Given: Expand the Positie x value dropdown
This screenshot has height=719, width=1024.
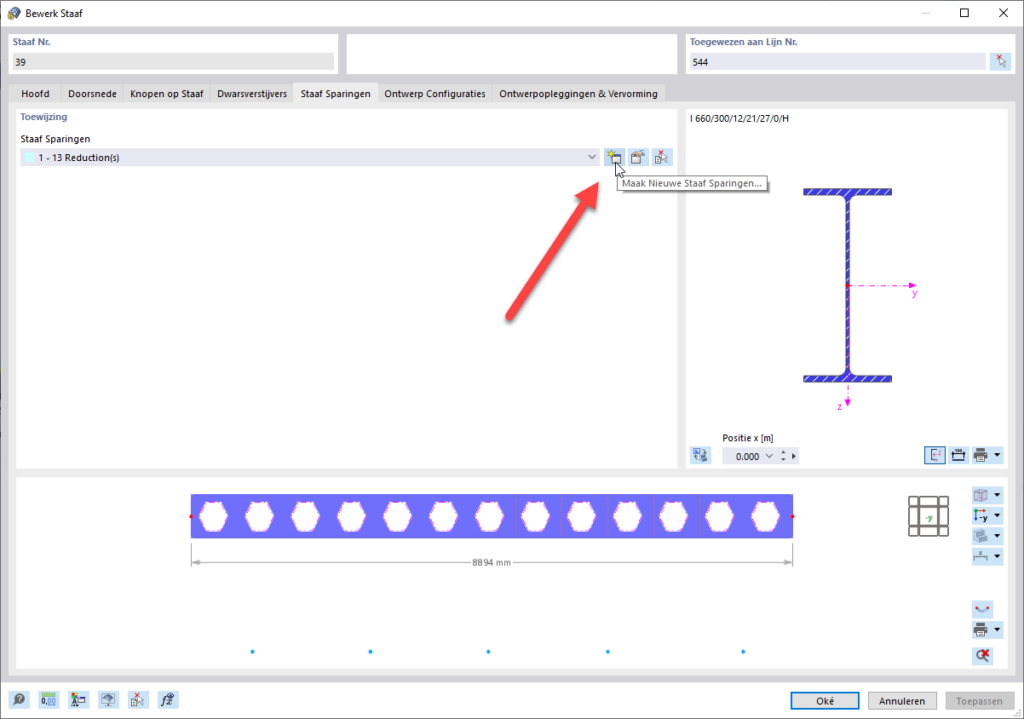Looking at the screenshot, I should click(x=769, y=455).
